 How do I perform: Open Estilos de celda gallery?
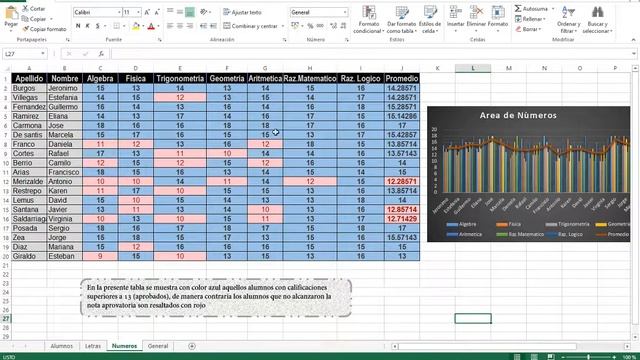click(x=430, y=20)
